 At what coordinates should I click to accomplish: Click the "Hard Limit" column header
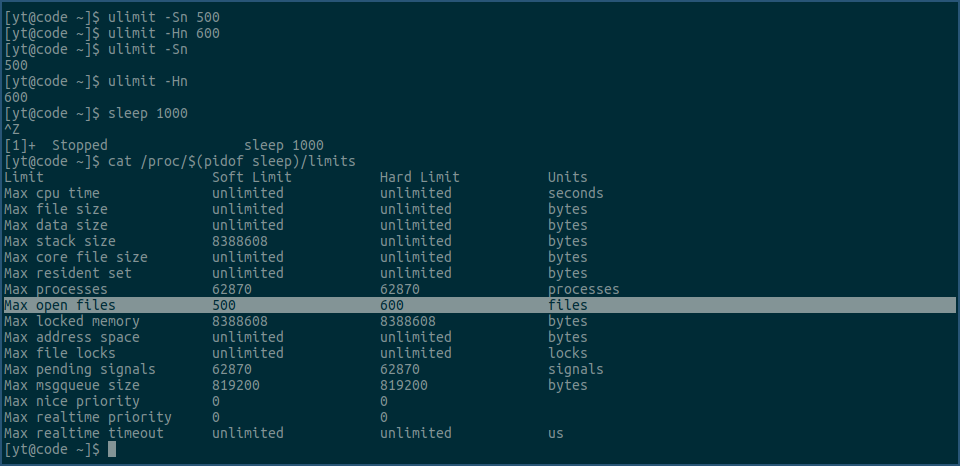point(420,177)
